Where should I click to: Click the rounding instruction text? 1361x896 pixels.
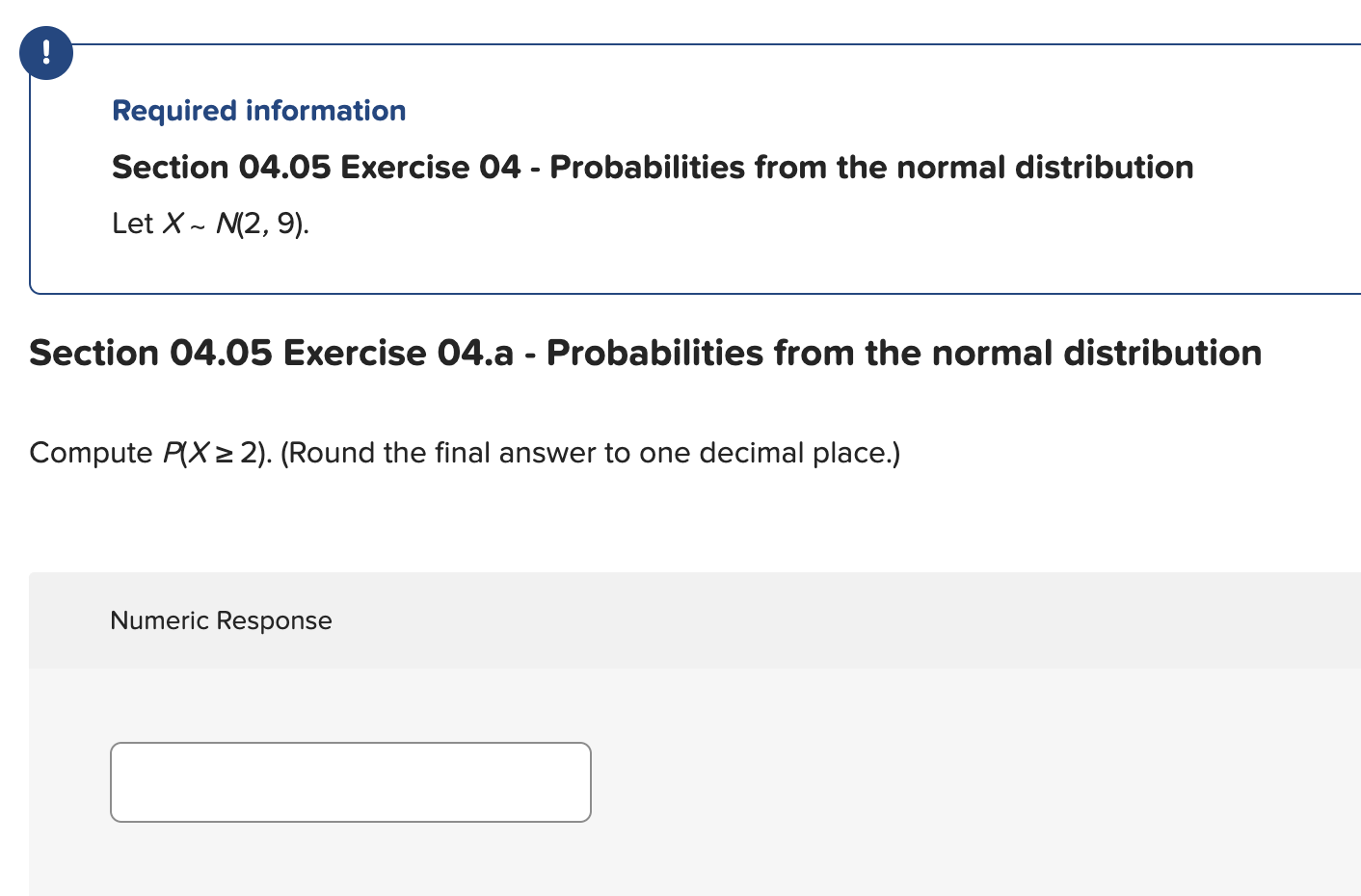point(592,452)
